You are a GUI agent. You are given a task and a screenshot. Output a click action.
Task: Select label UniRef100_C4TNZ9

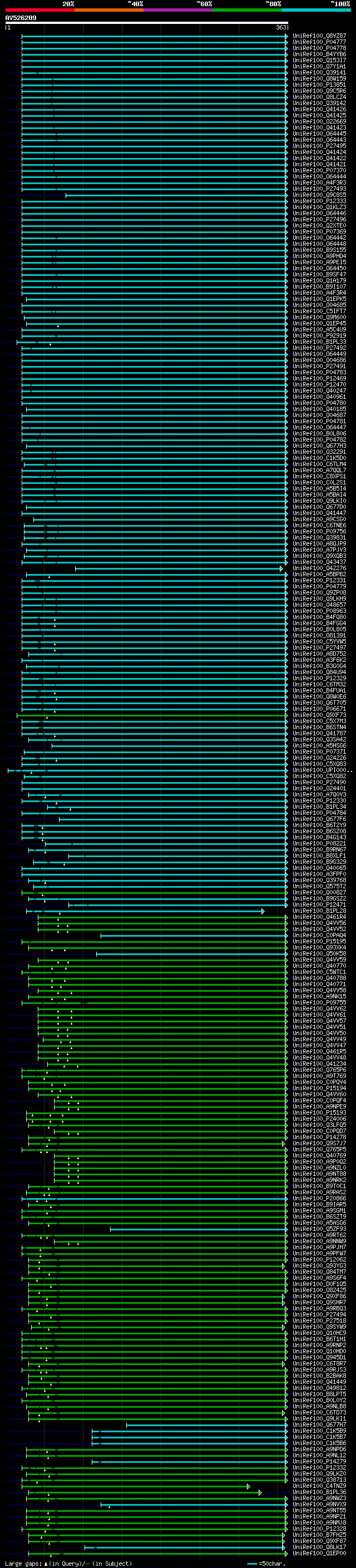(x=319, y=1486)
